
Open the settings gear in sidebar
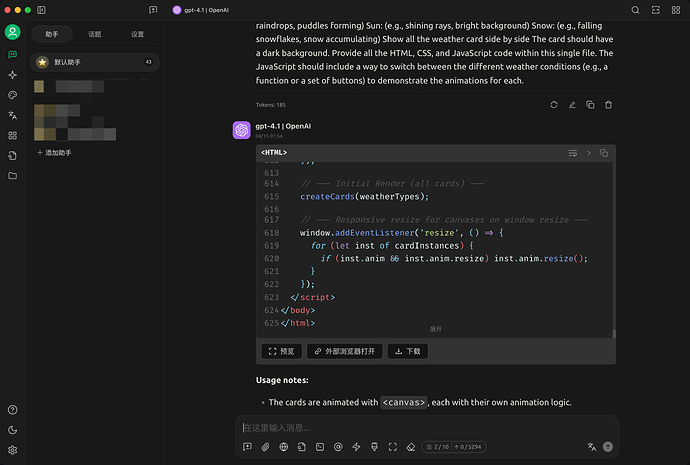click(12, 450)
